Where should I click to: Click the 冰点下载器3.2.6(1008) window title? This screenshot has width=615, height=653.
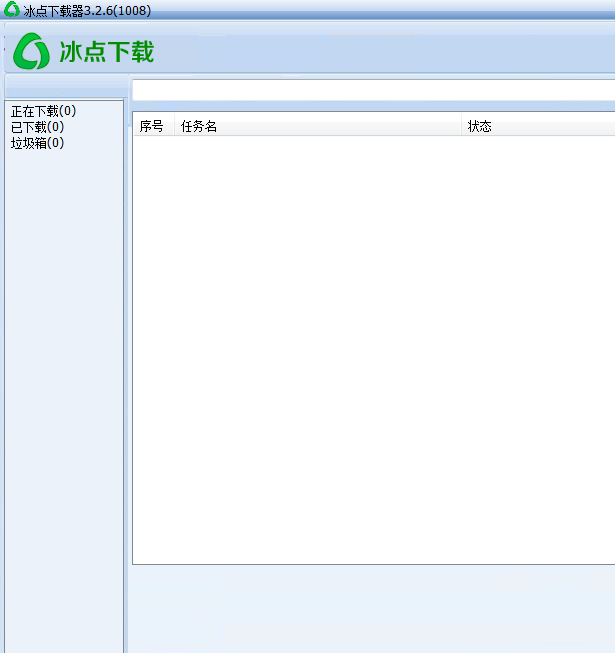[87, 10]
